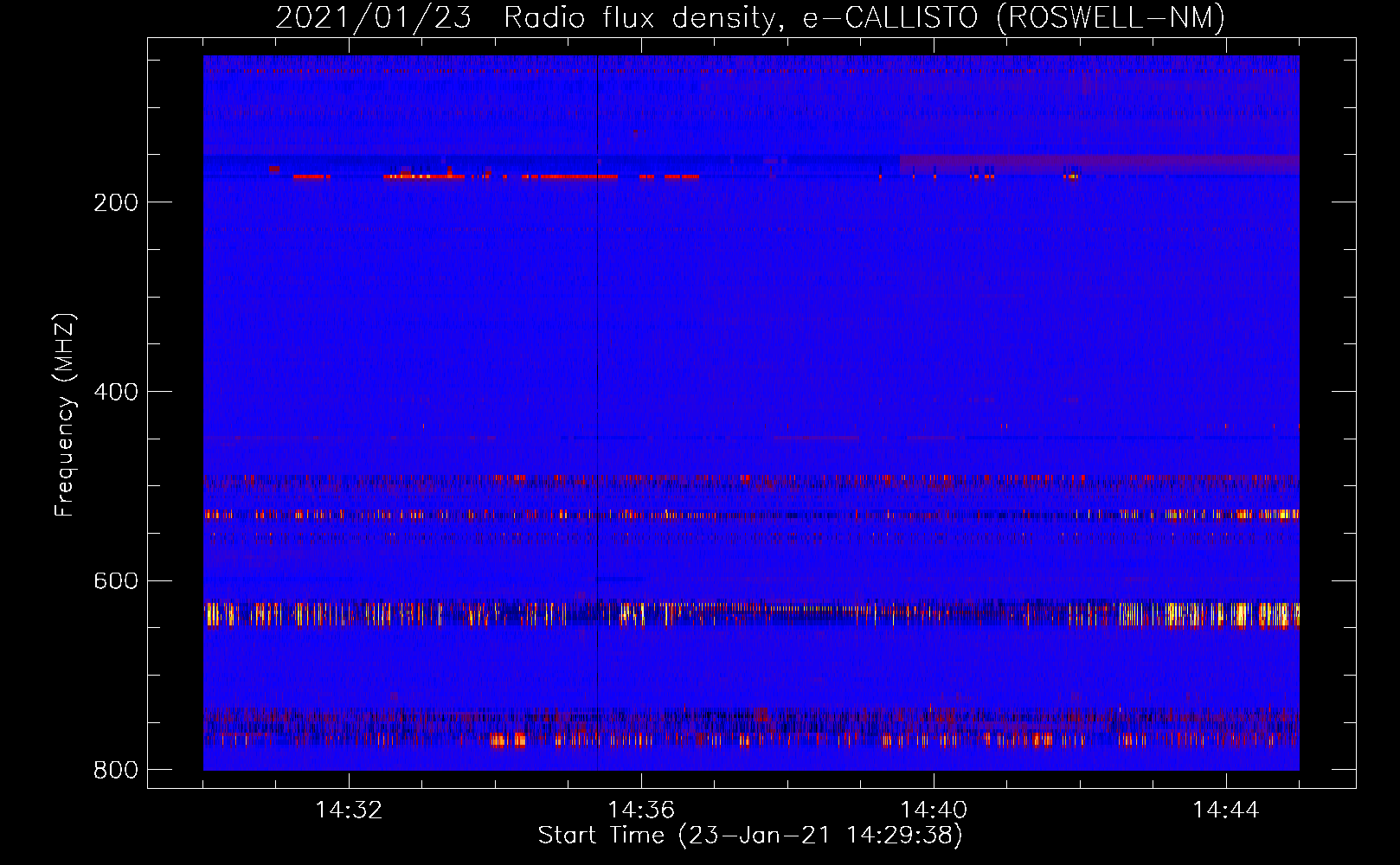Click the 400 frequency tick label
This screenshot has height=865, width=1400.
click(116, 392)
